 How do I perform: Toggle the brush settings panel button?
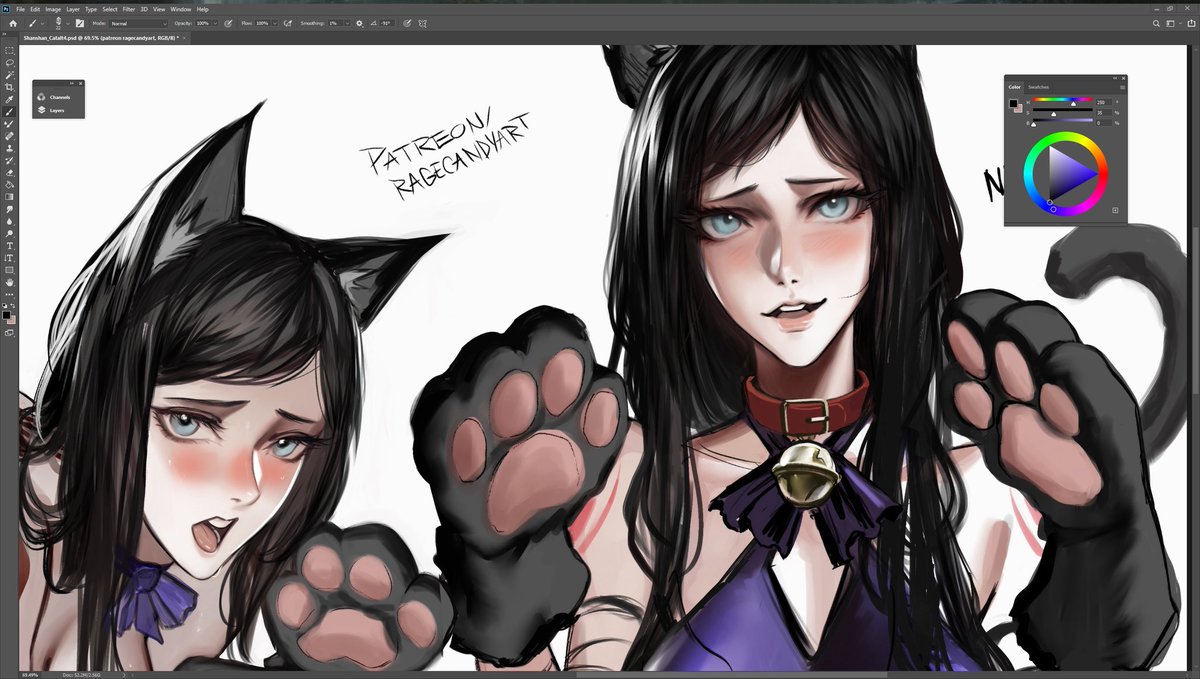click(80, 23)
